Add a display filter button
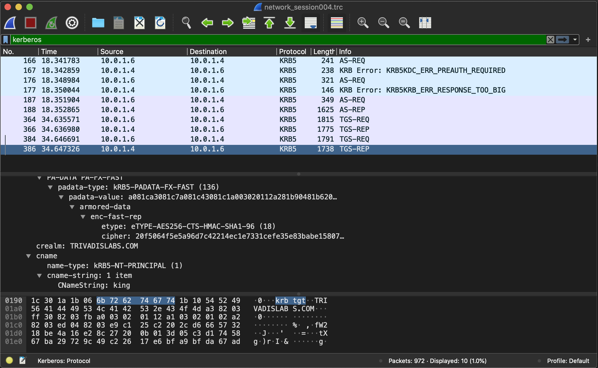This screenshot has width=598, height=368. click(588, 40)
